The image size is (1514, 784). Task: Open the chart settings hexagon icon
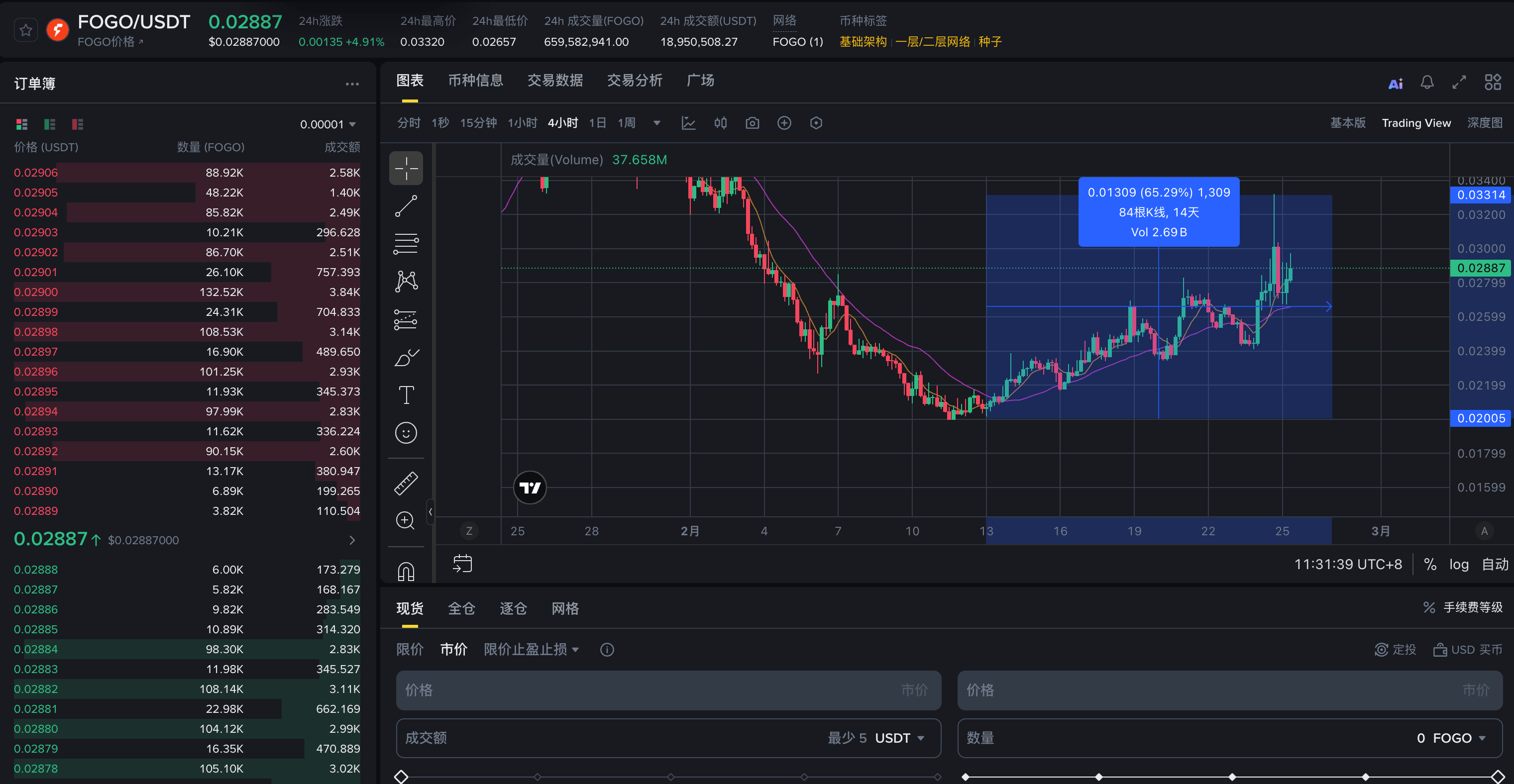click(816, 123)
